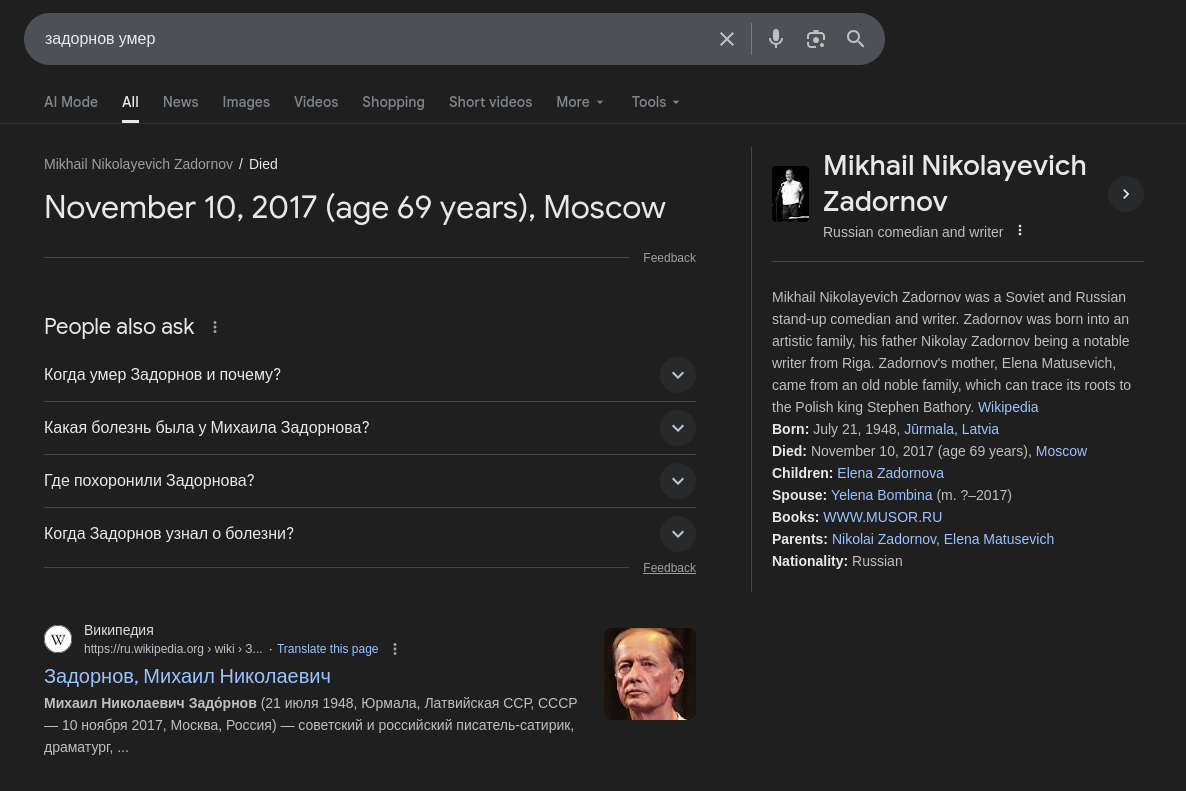Open Elena Zadornova children link
Screen dimensions: 1186x791
click(x=890, y=473)
